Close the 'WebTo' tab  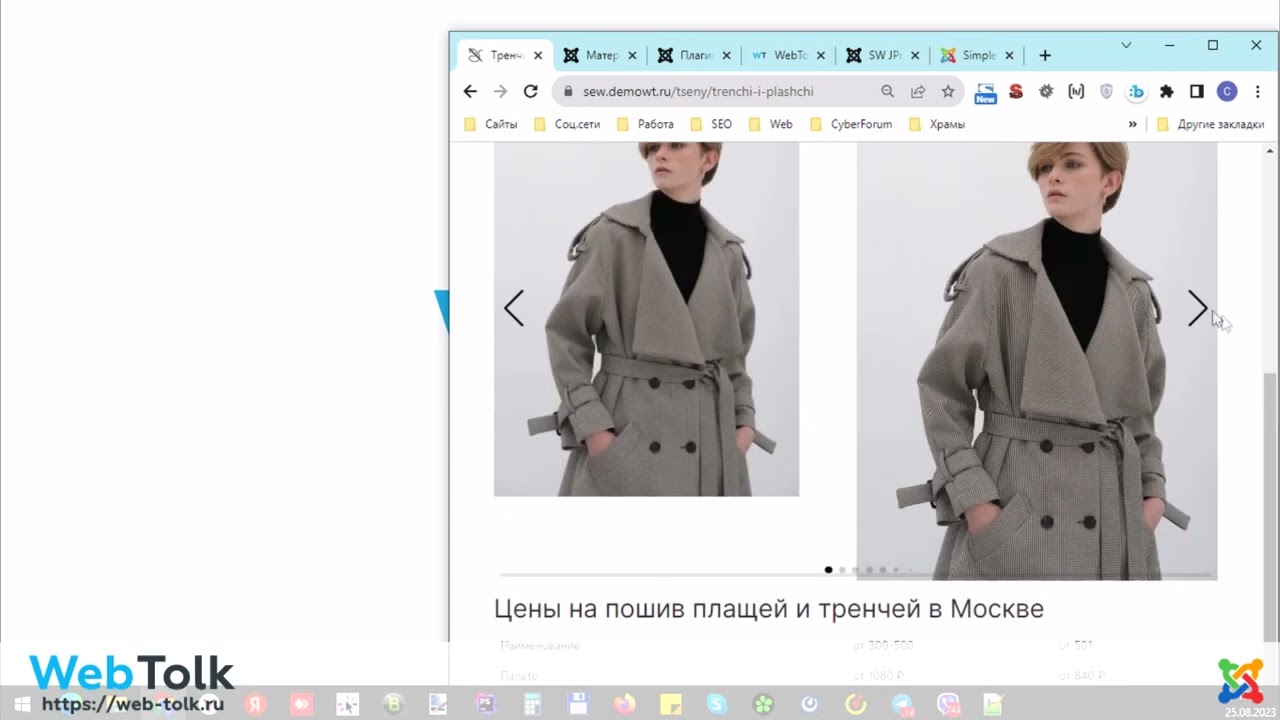pos(820,55)
